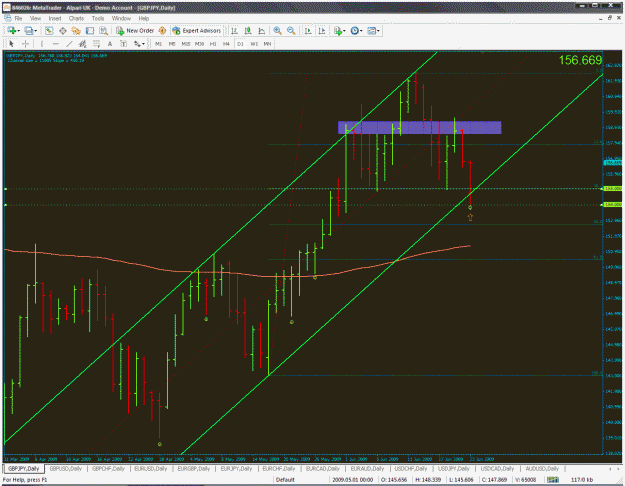Open the Window menu
Viewport: 625px width, 486px height.
coord(121,18)
